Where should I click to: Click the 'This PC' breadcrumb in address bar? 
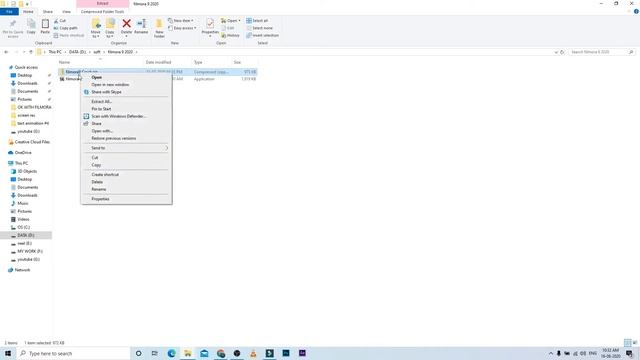click(55, 52)
